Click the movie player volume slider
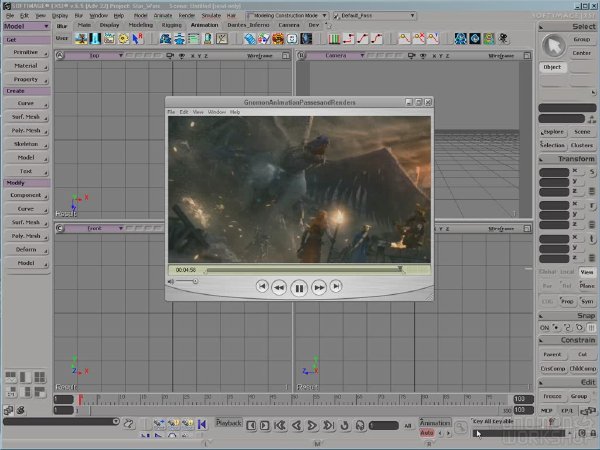 click(187, 281)
